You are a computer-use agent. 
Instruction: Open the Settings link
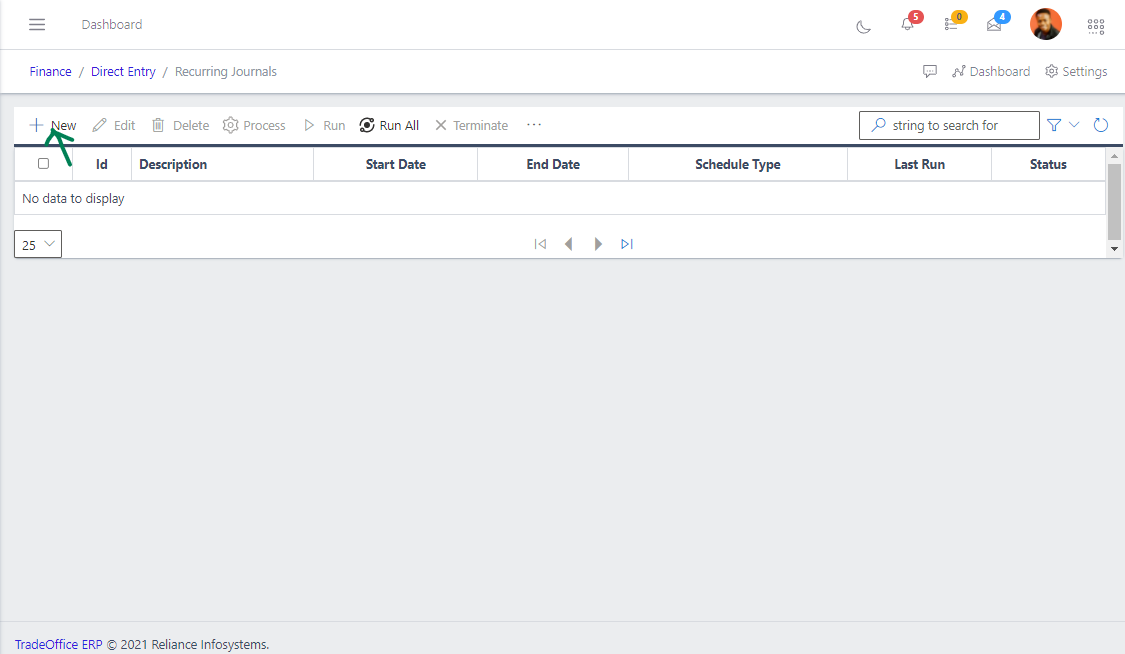click(1076, 72)
